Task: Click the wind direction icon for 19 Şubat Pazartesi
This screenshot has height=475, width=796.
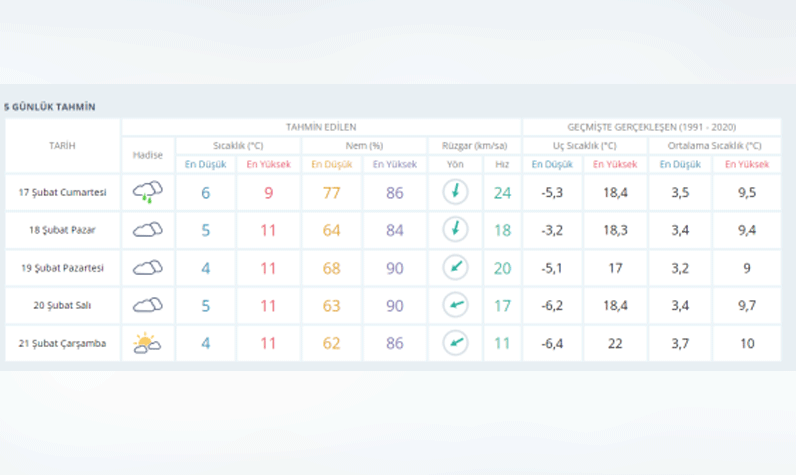Action: (x=455, y=268)
